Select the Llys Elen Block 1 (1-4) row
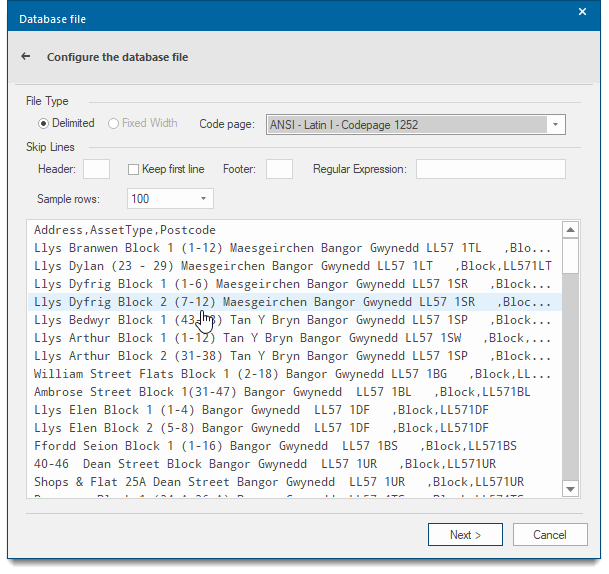The height and width of the screenshot is (574, 609). pos(295,410)
